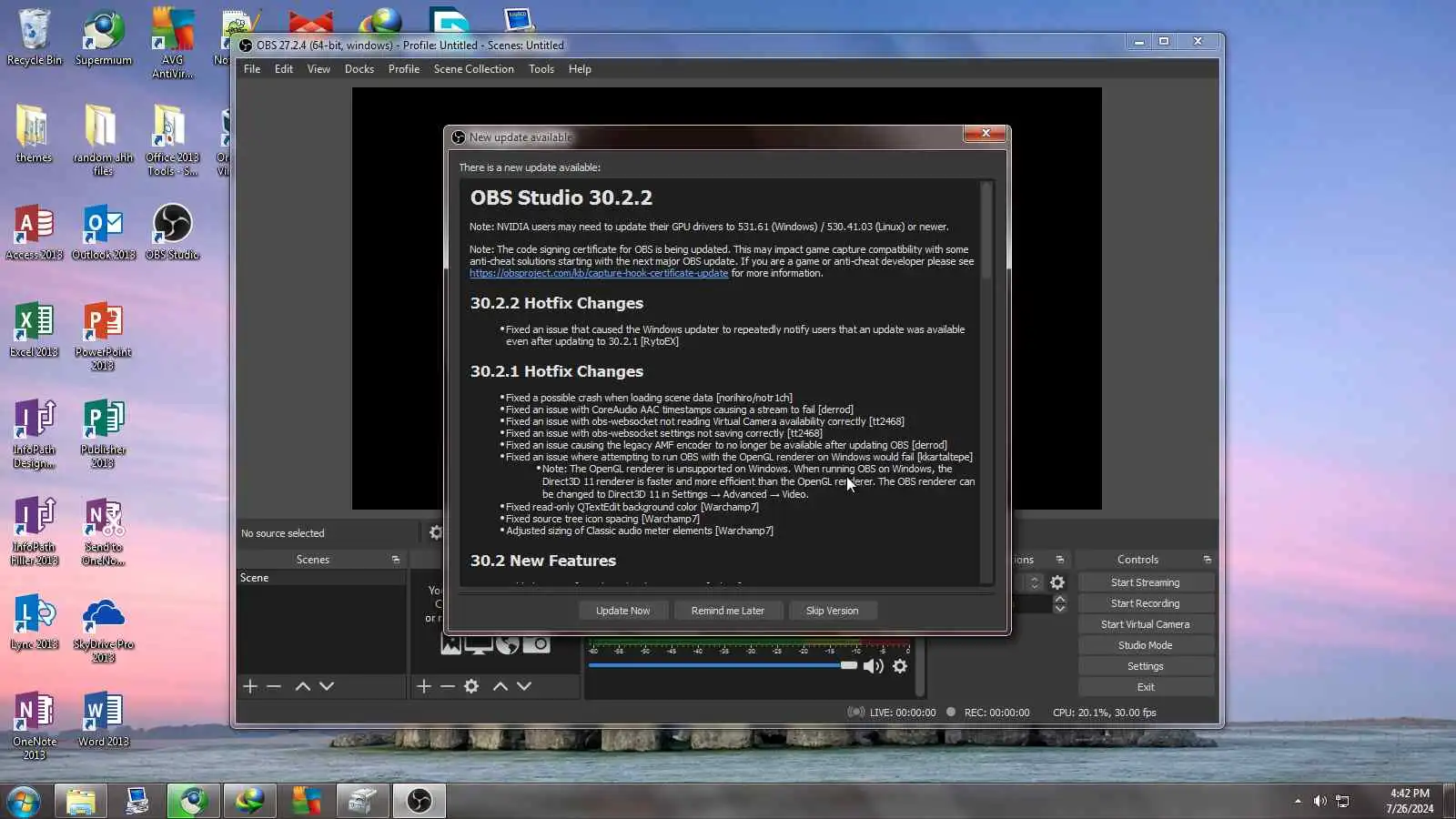Undock the Scene Transitions panel

click(1060, 560)
